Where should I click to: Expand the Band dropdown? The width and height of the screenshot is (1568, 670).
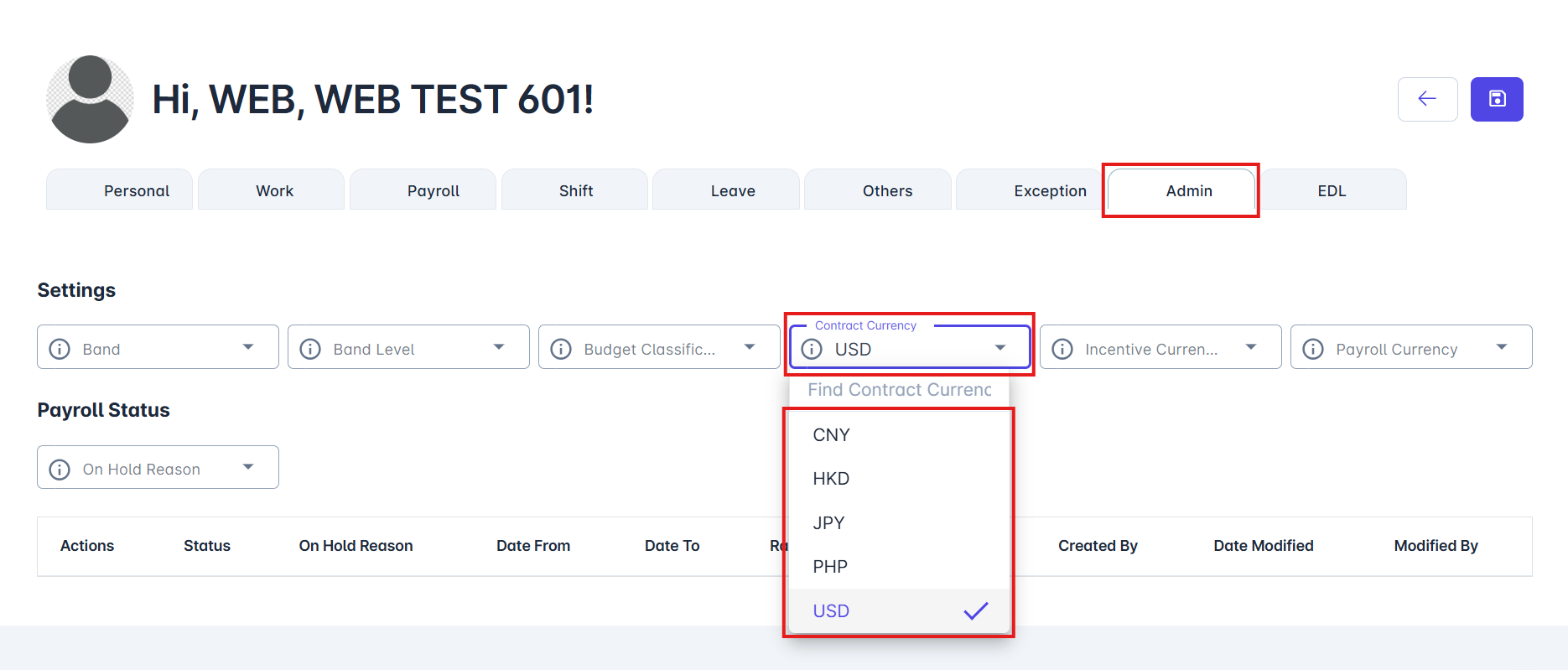248,347
